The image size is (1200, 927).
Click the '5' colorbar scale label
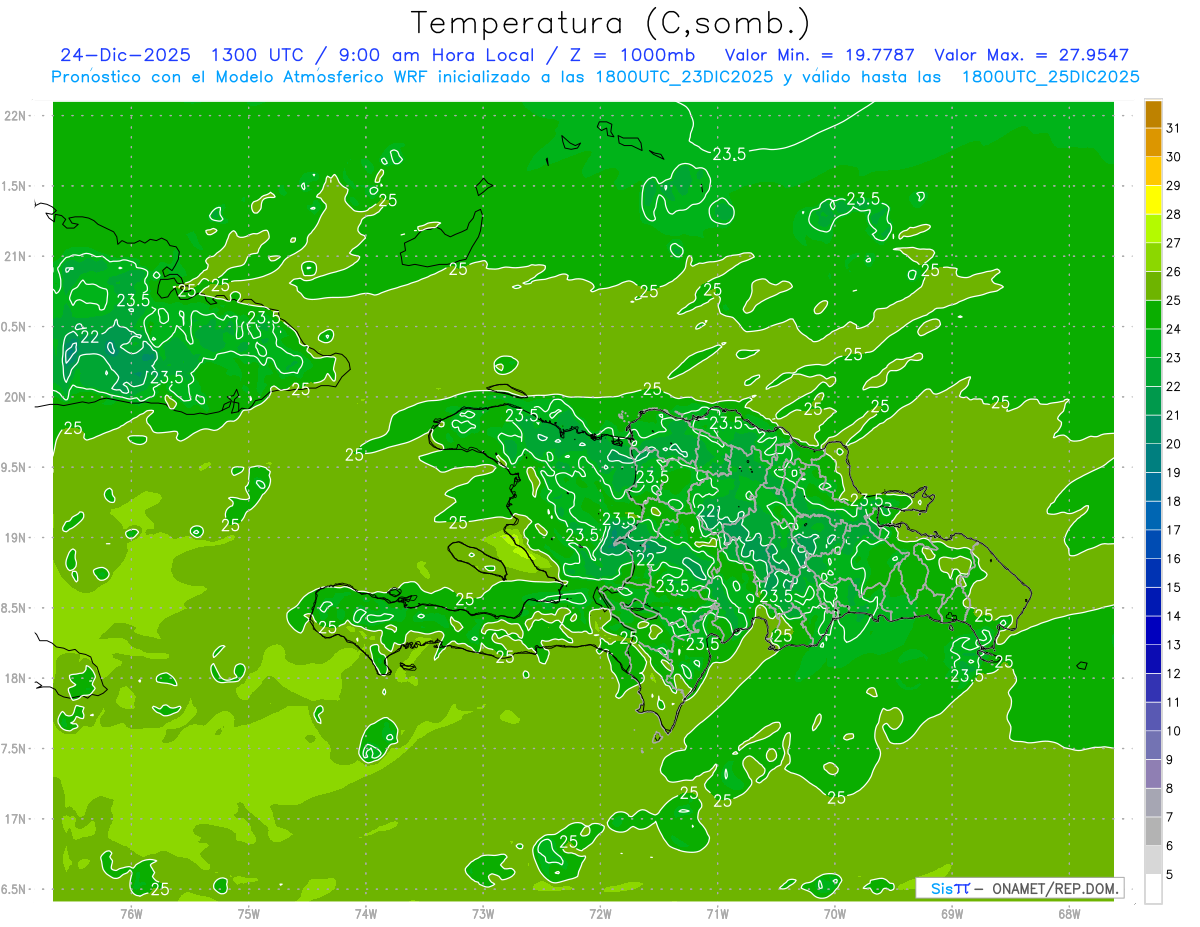1171,874
